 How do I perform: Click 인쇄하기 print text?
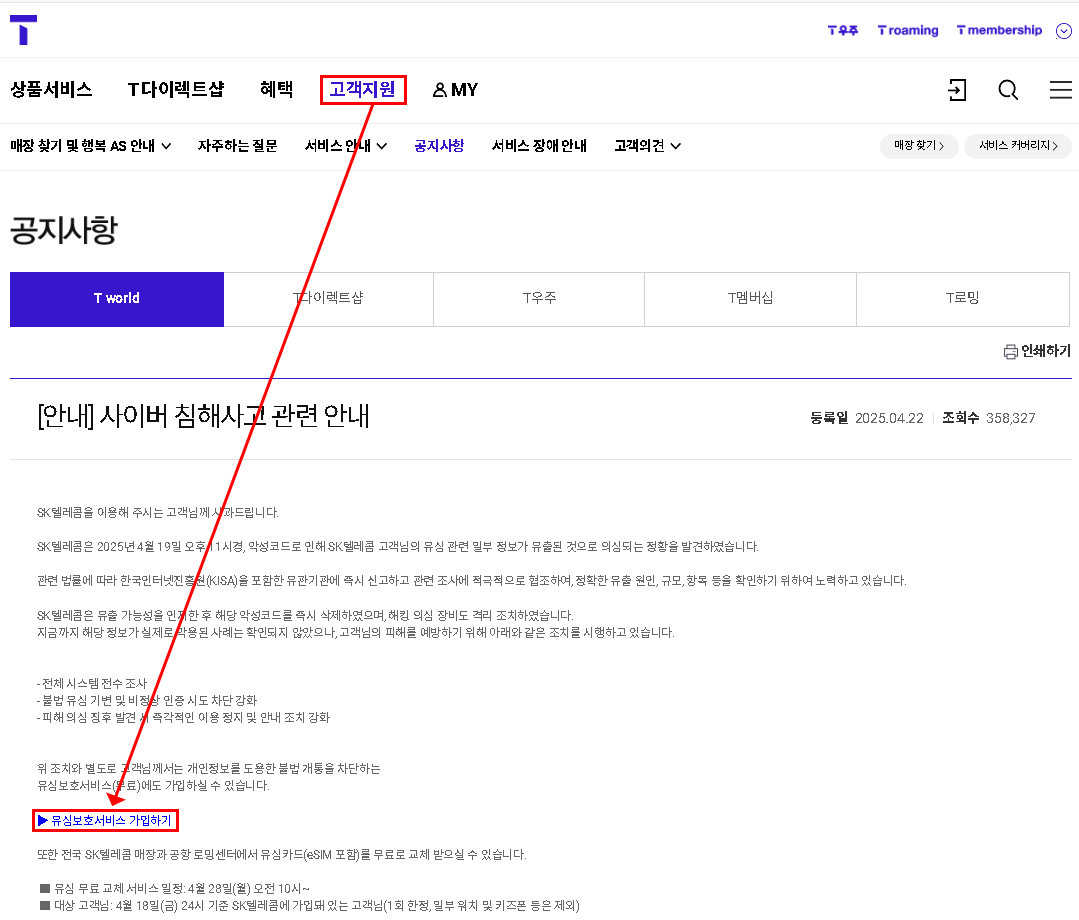(1046, 352)
